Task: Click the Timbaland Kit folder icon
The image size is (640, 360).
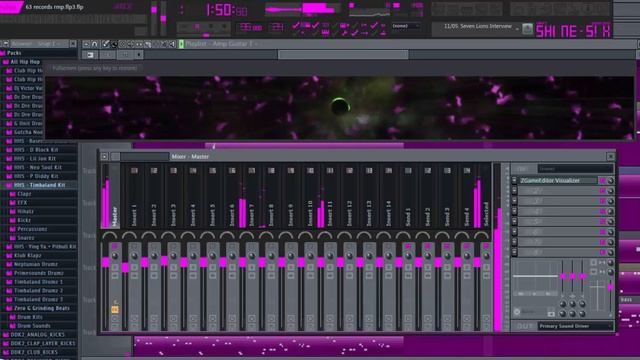Action: point(9,185)
